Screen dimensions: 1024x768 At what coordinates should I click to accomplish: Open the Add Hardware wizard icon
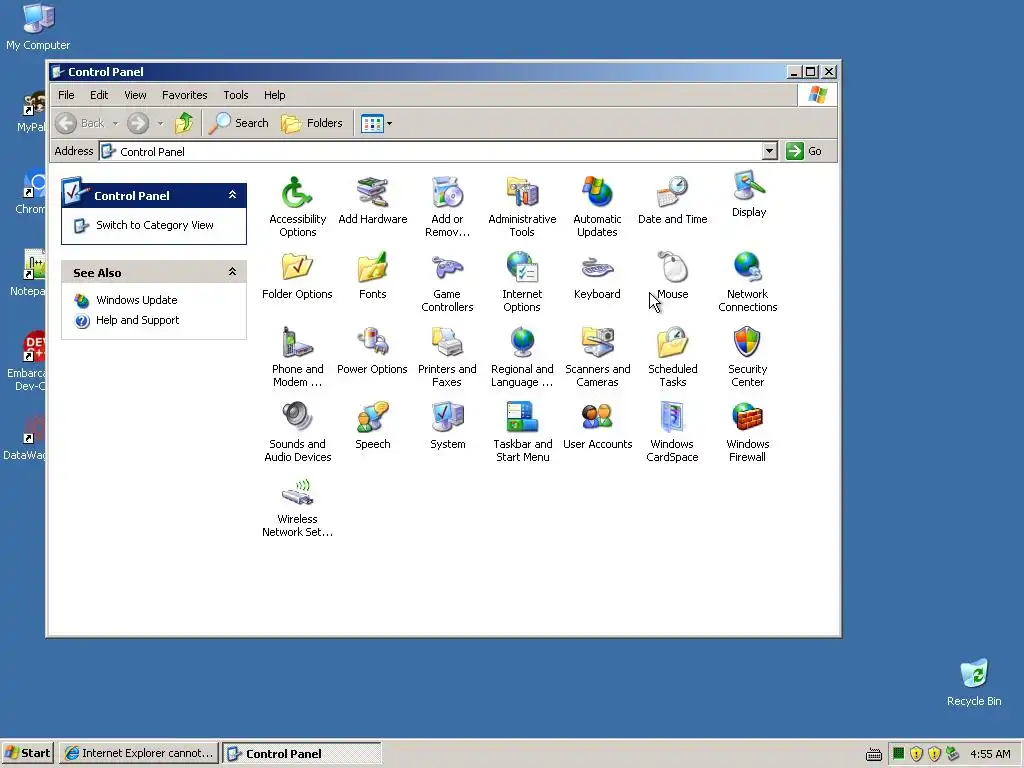(x=372, y=200)
